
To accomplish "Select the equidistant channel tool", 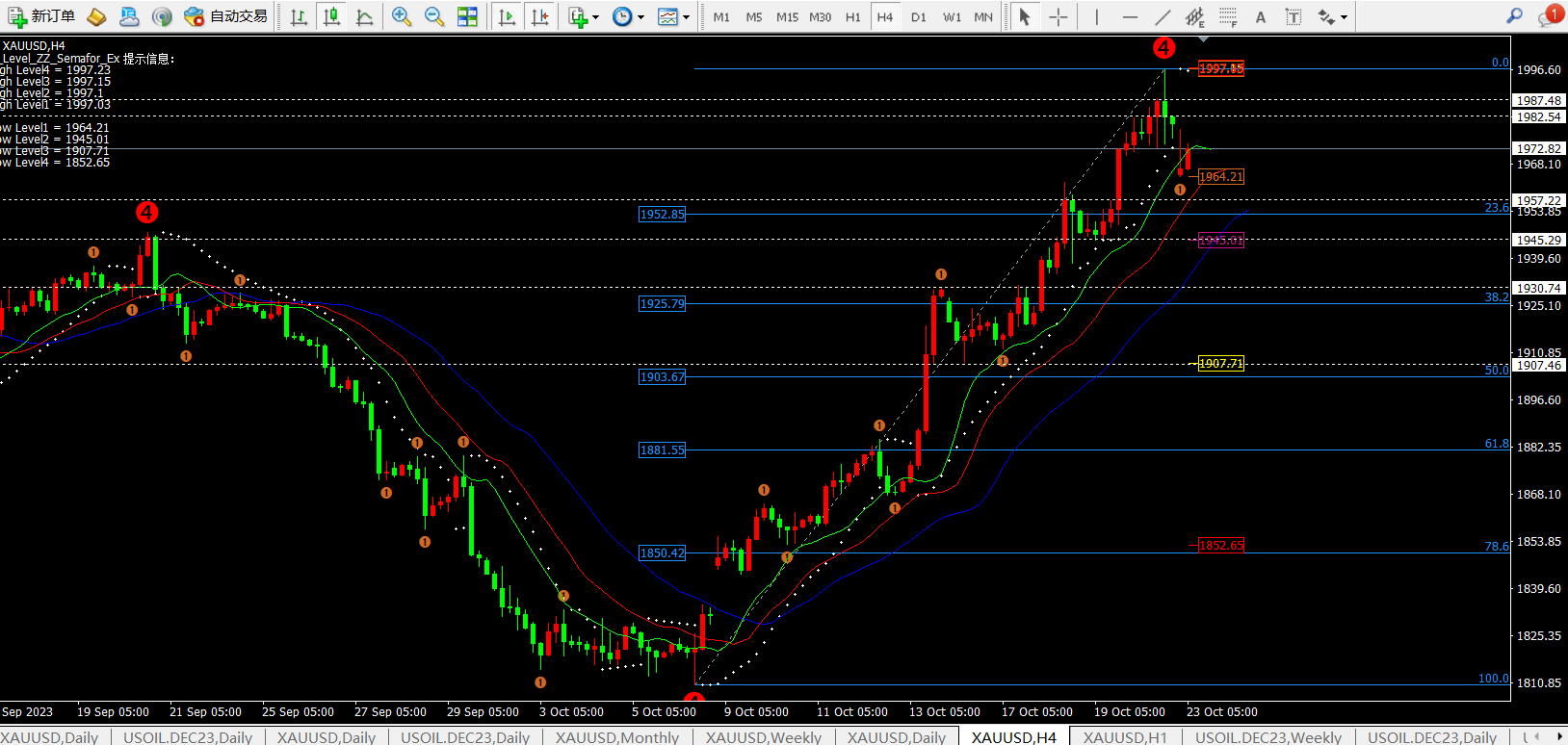I will pos(1195,16).
